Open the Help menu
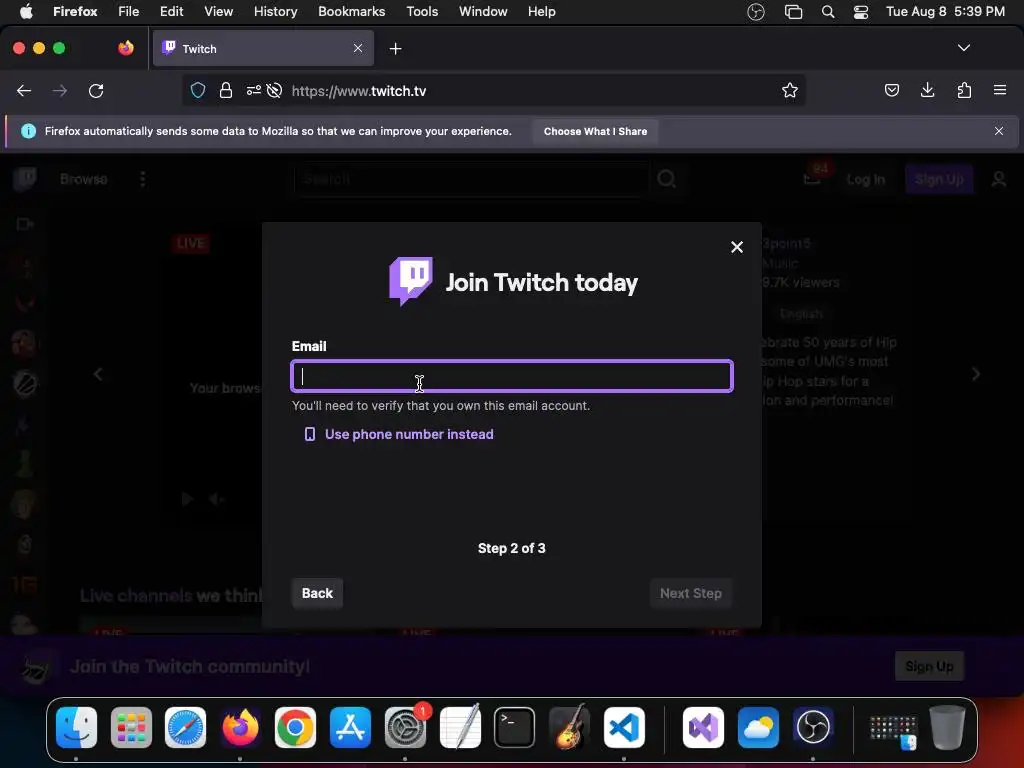This screenshot has width=1024, height=768. (x=541, y=11)
